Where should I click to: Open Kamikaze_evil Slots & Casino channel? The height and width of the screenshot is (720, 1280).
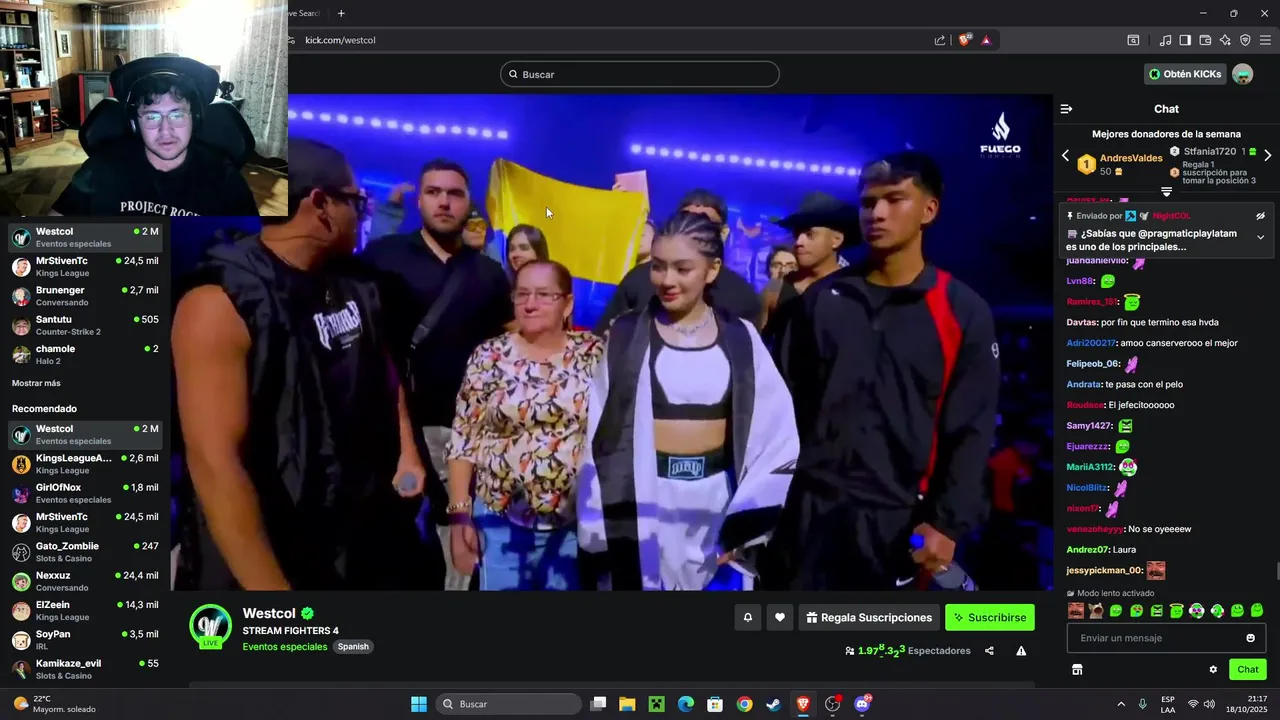click(x=85, y=669)
